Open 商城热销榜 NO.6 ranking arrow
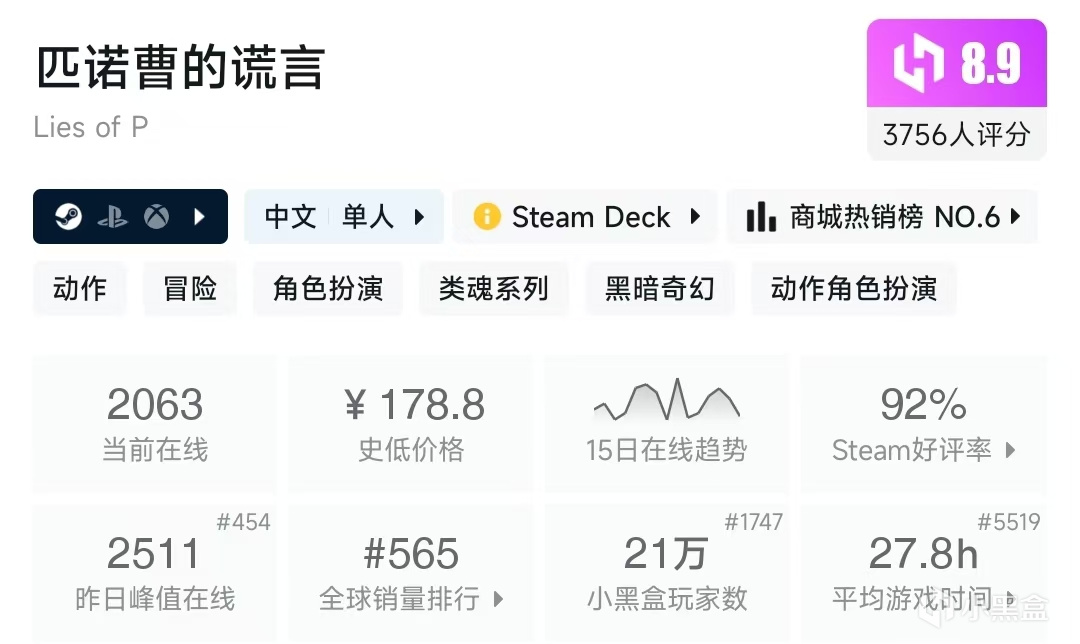1080x644 pixels. click(x=1016, y=217)
